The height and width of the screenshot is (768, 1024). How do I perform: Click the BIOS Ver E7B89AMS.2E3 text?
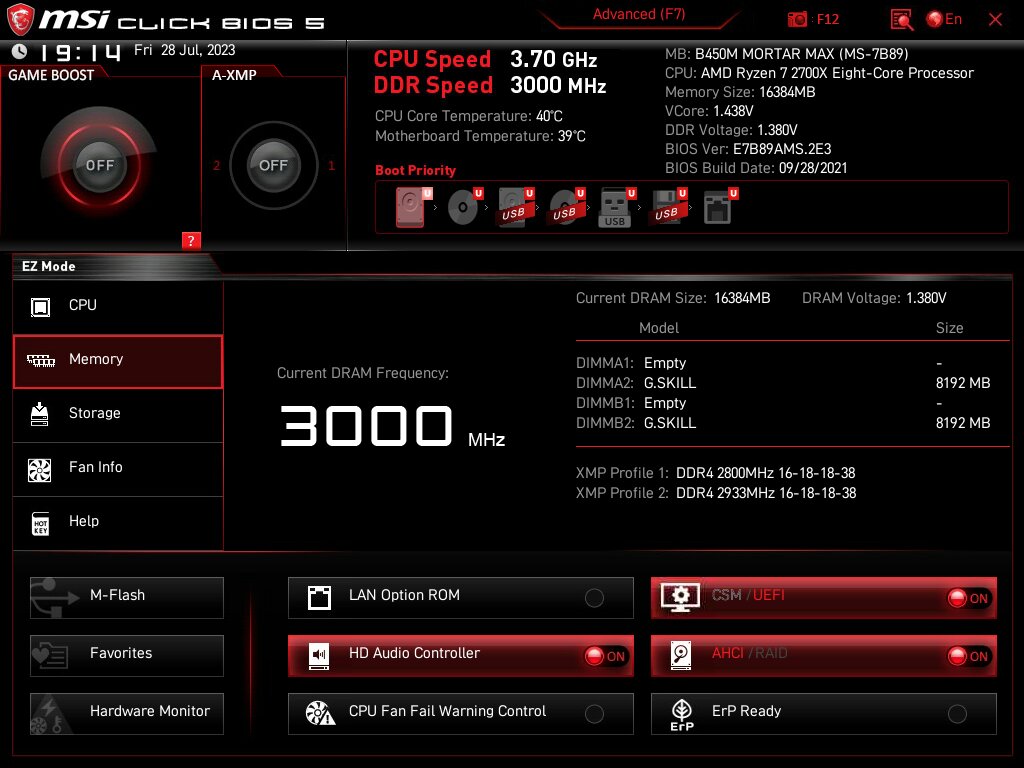748,149
